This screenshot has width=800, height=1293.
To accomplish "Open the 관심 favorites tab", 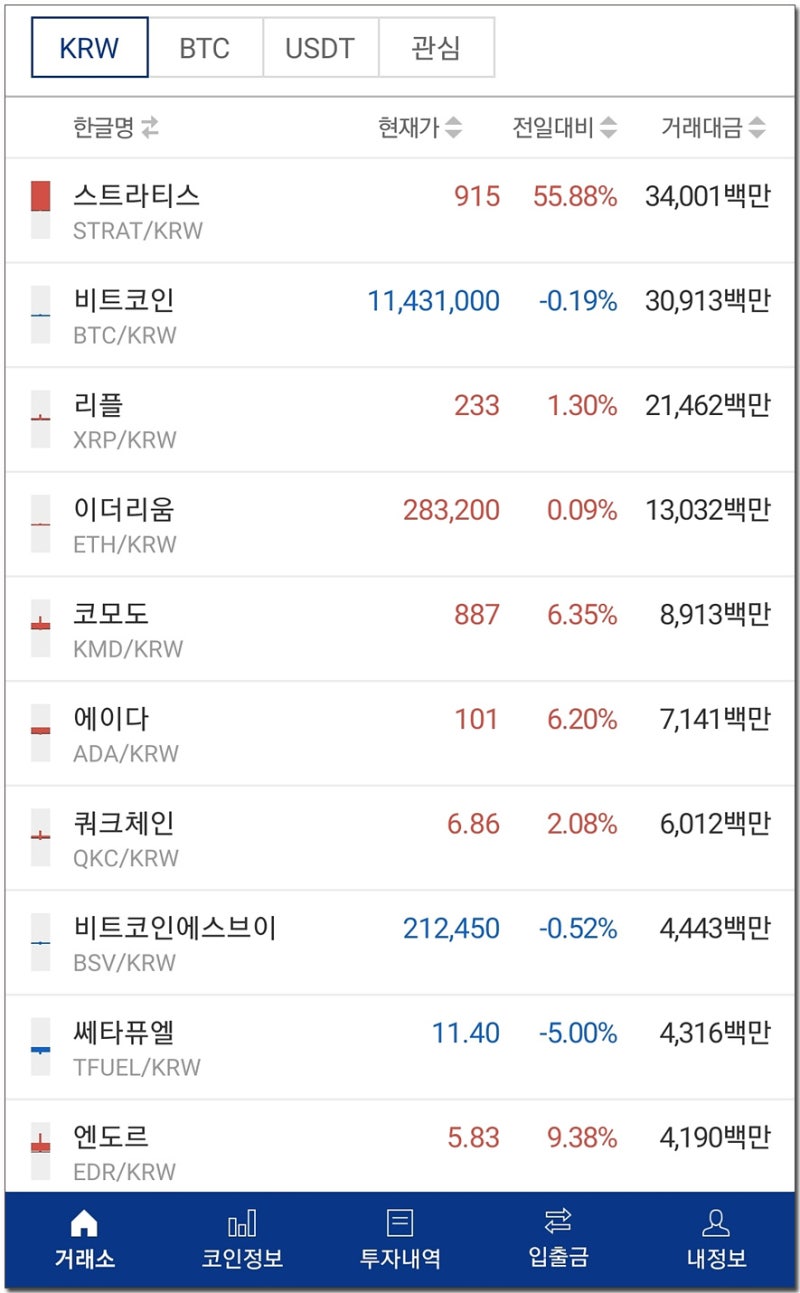I will [x=435, y=47].
